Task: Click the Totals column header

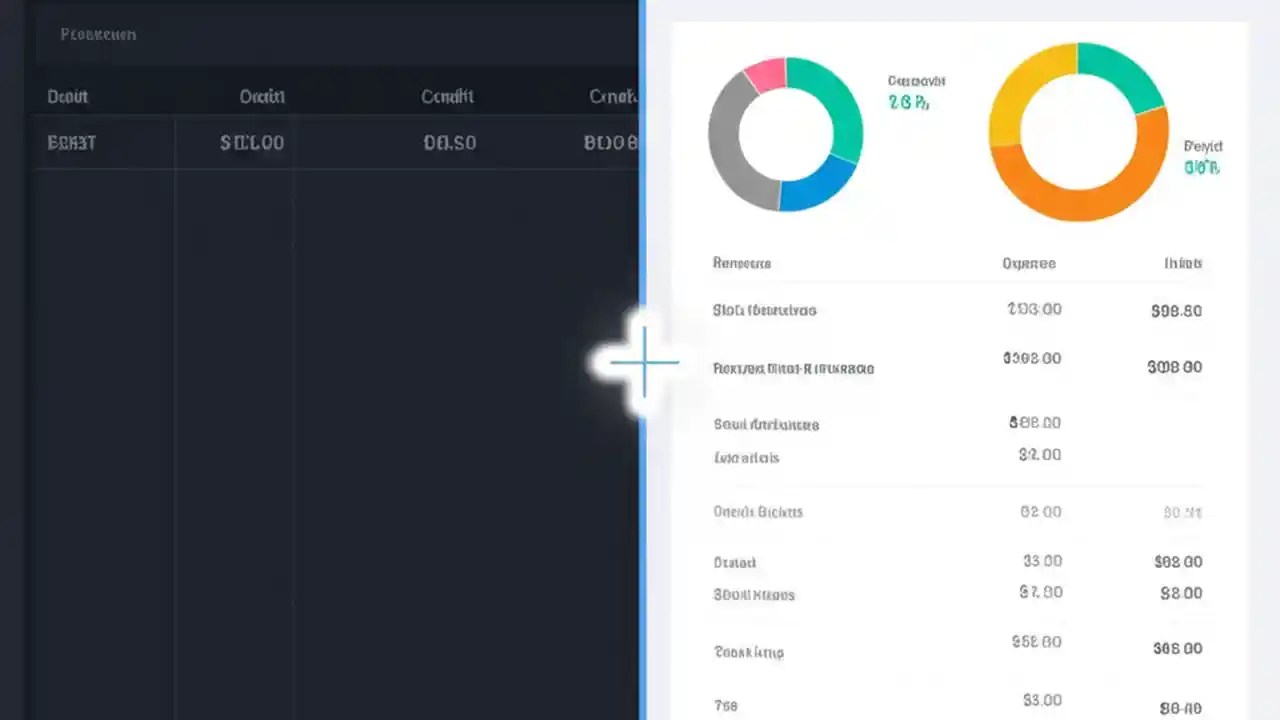Action: [x=1184, y=263]
